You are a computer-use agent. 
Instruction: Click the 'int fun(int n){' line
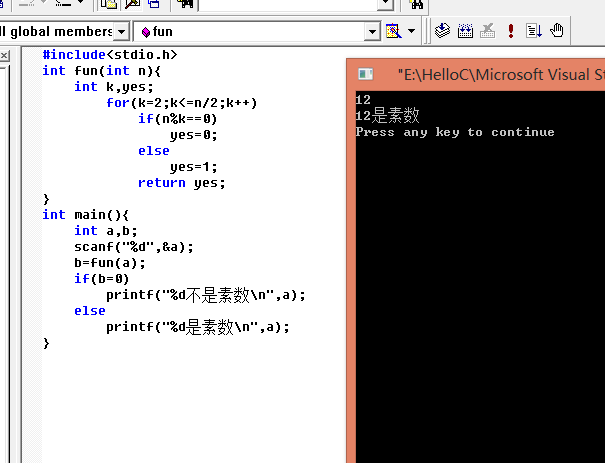(x=102, y=71)
